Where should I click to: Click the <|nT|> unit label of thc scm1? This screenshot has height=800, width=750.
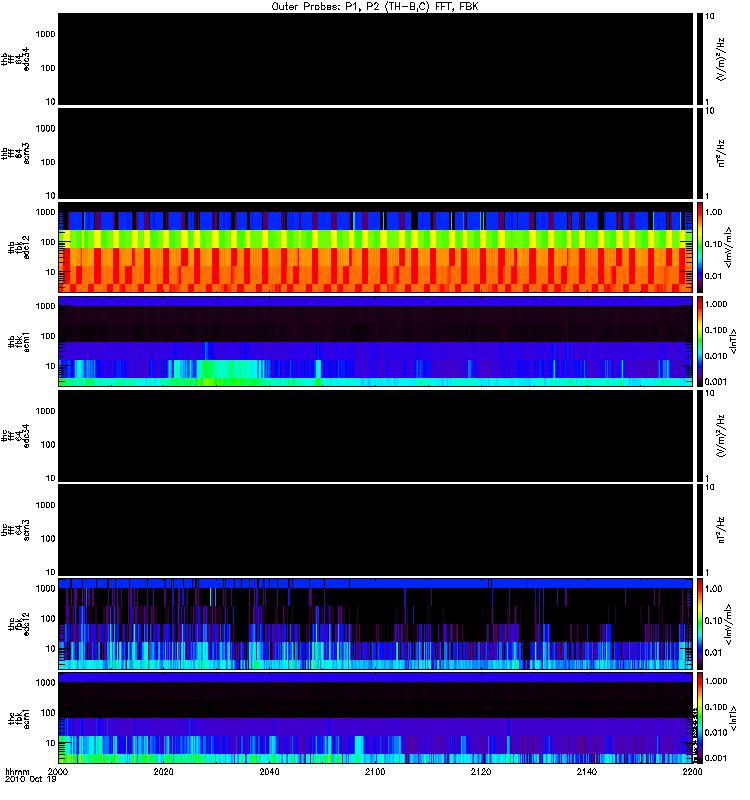point(733,718)
